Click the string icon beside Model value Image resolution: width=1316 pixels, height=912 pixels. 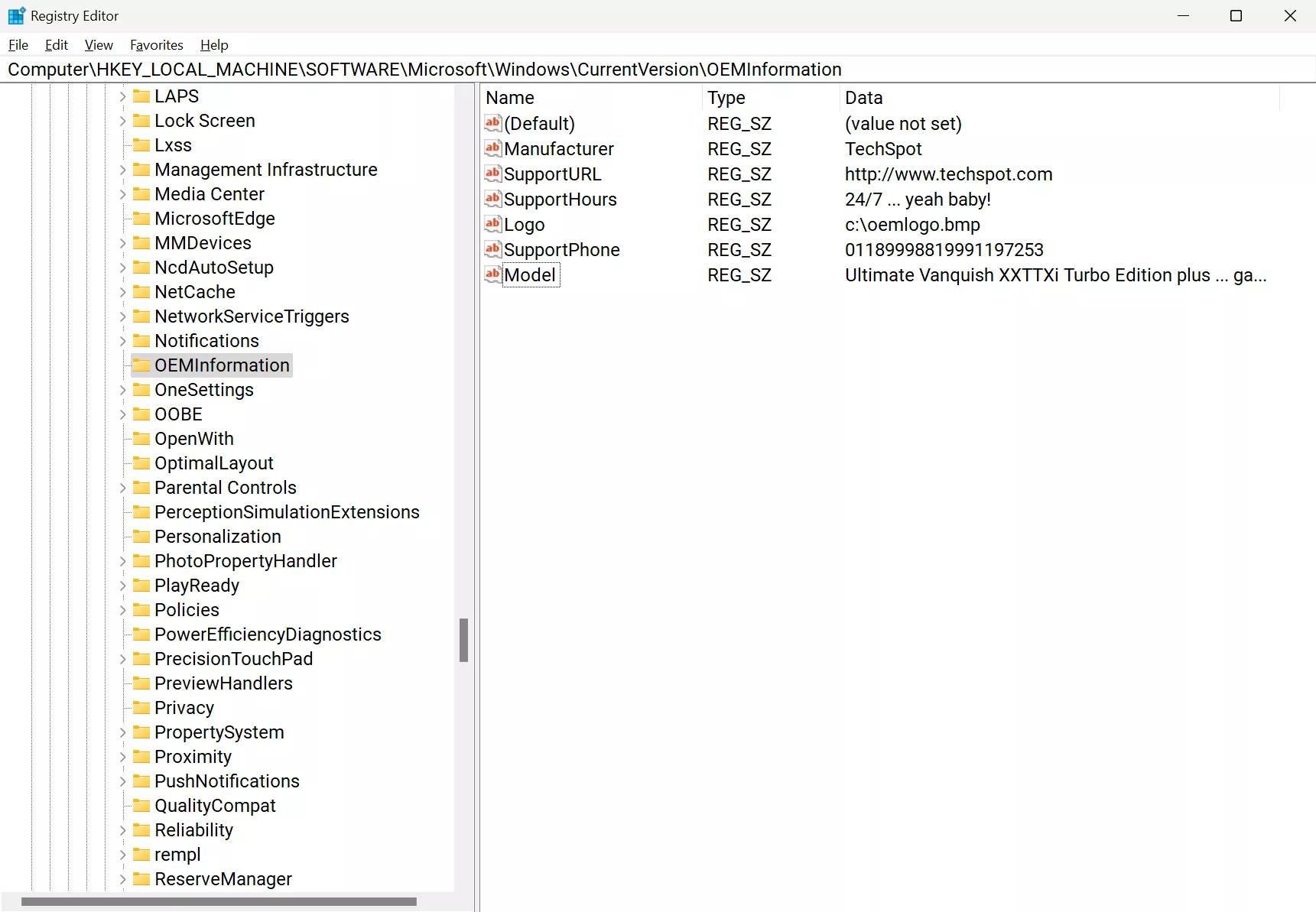click(x=493, y=274)
